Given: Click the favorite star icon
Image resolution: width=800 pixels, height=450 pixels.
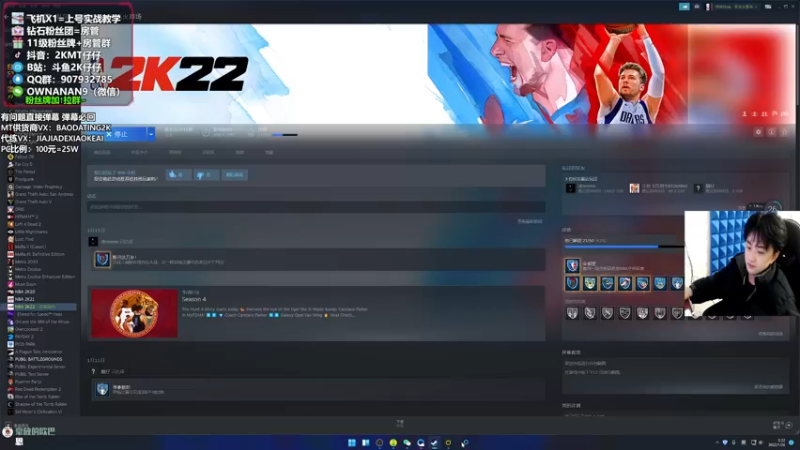Looking at the screenshot, I should coord(785,132).
